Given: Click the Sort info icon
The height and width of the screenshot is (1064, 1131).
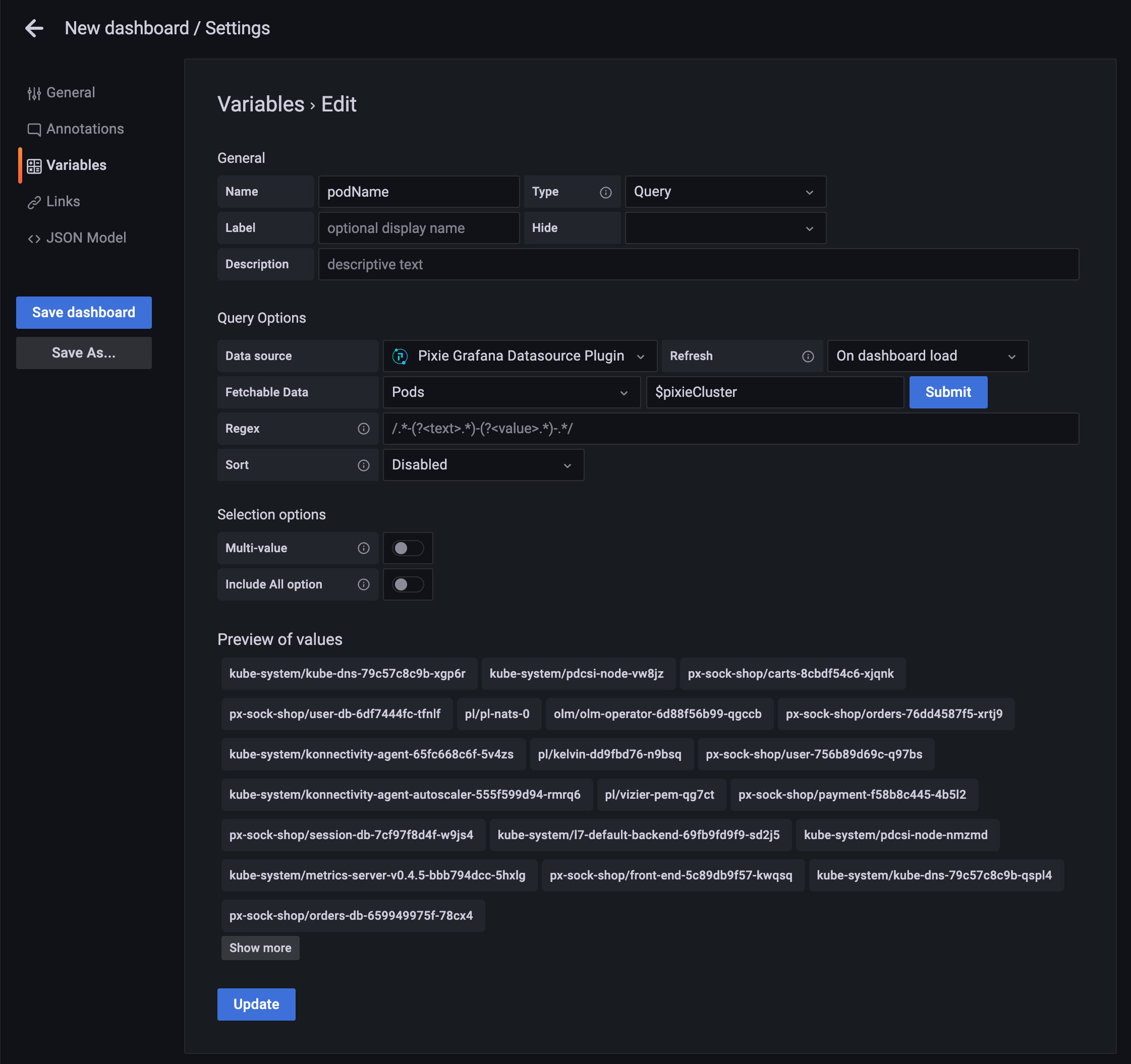Looking at the screenshot, I should pyautogui.click(x=364, y=465).
